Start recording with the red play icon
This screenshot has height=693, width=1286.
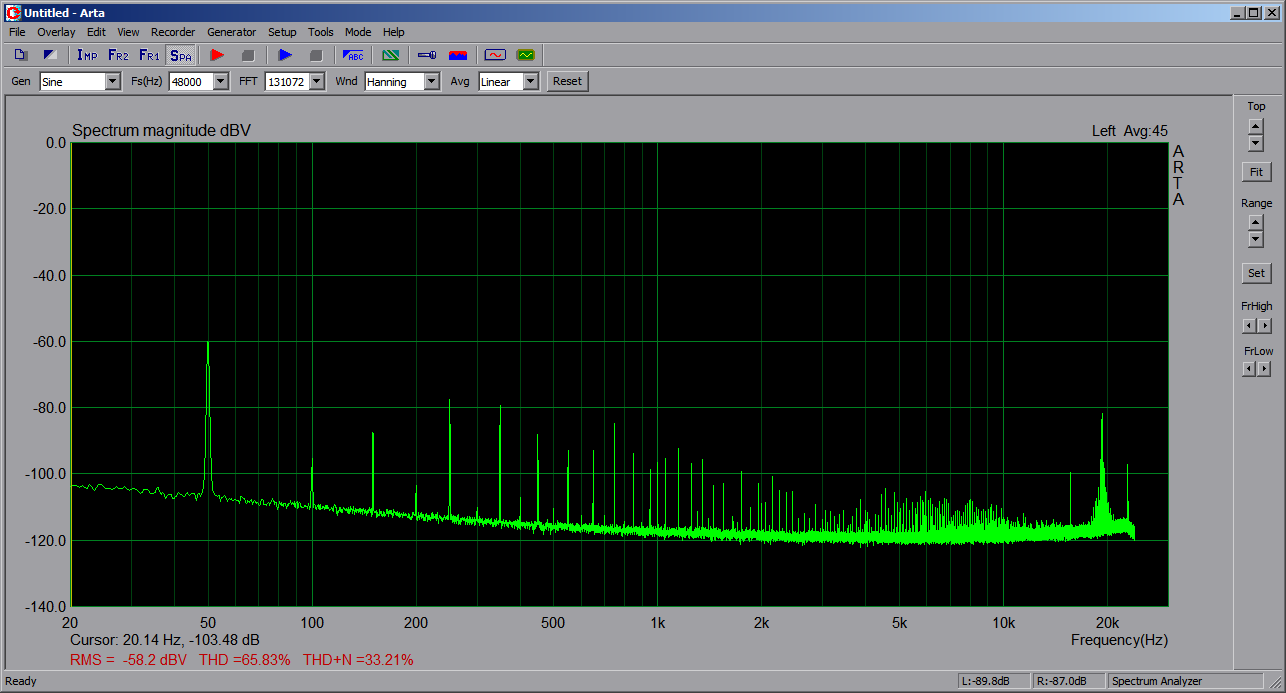217,55
